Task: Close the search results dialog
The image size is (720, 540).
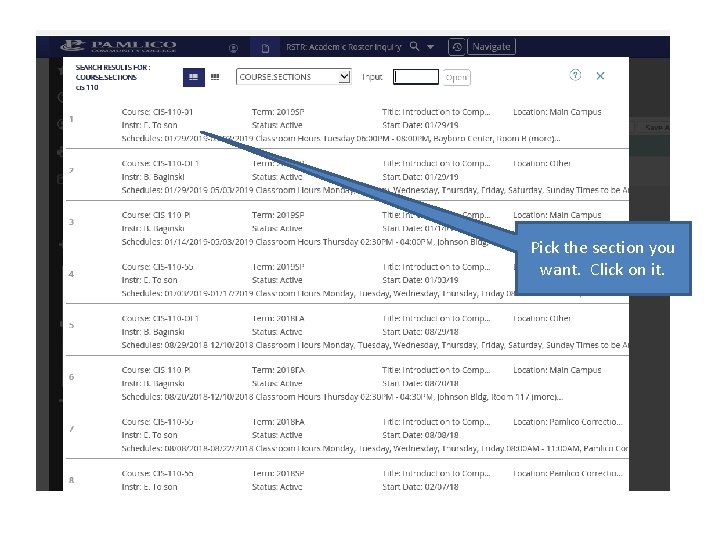Action: [600, 76]
